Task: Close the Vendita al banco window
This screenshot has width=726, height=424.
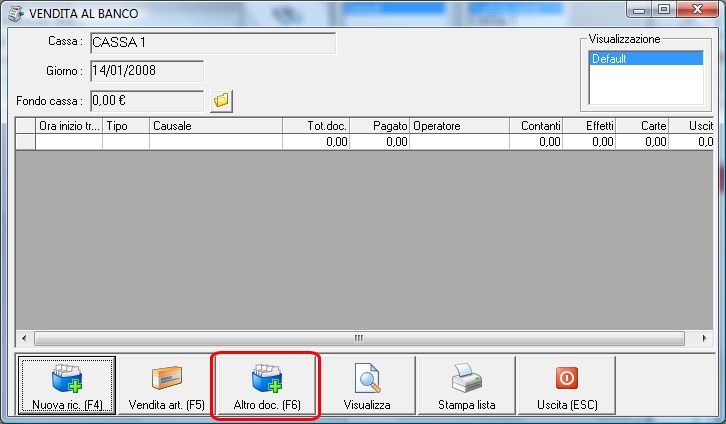Action: pyautogui.click(x=697, y=10)
